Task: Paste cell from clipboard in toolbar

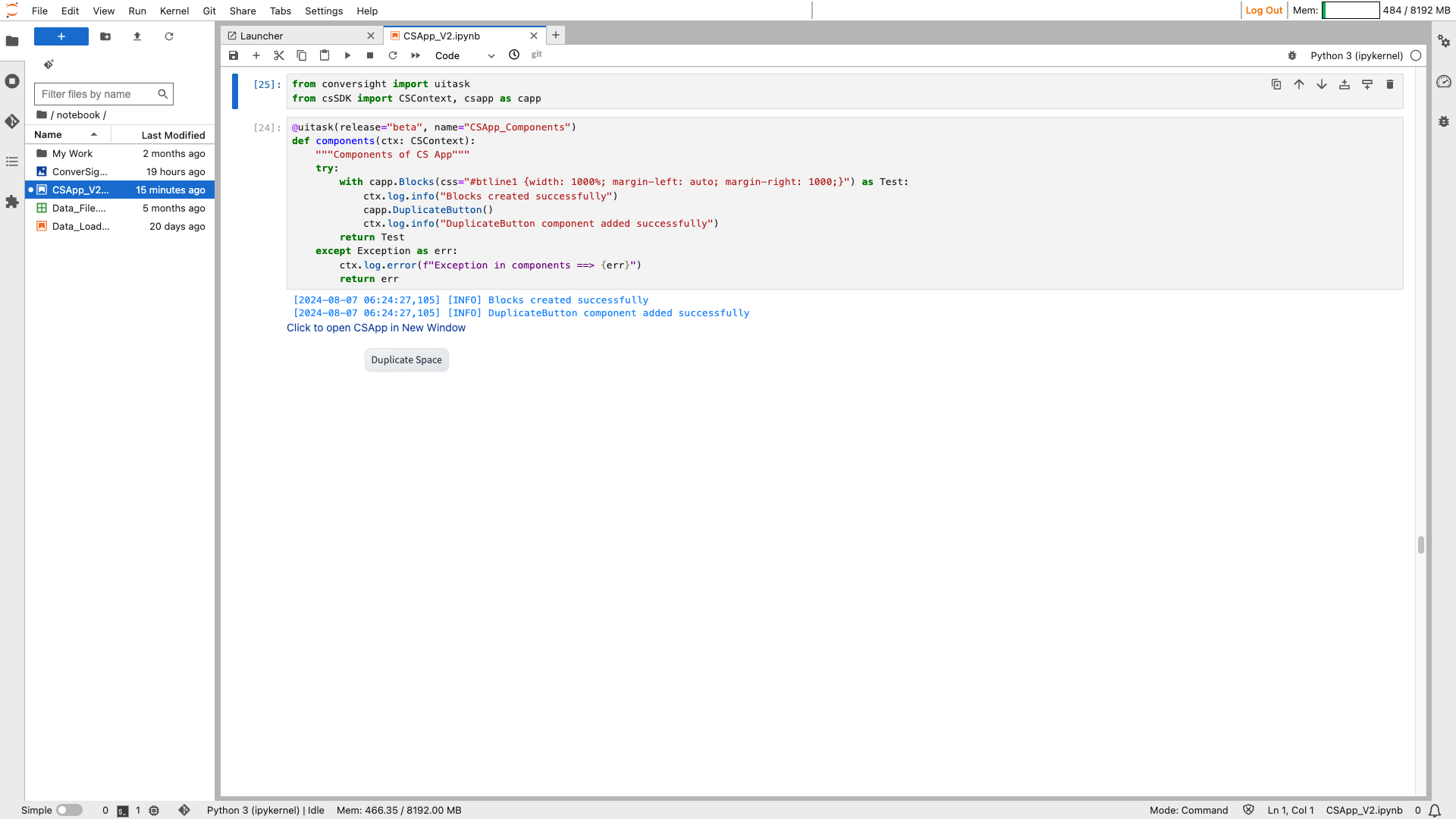Action: pyautogui.click(x=325, y=55)
